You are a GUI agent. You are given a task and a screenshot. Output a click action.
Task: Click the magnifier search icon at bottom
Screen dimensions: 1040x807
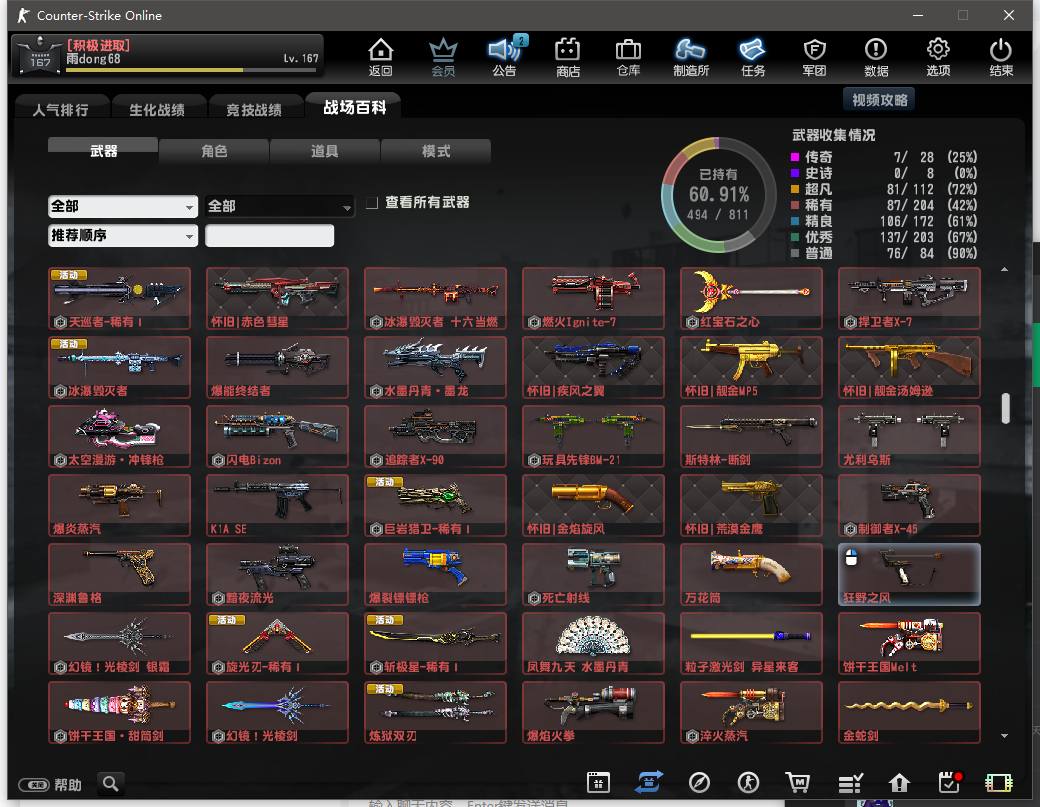[111, 784]
